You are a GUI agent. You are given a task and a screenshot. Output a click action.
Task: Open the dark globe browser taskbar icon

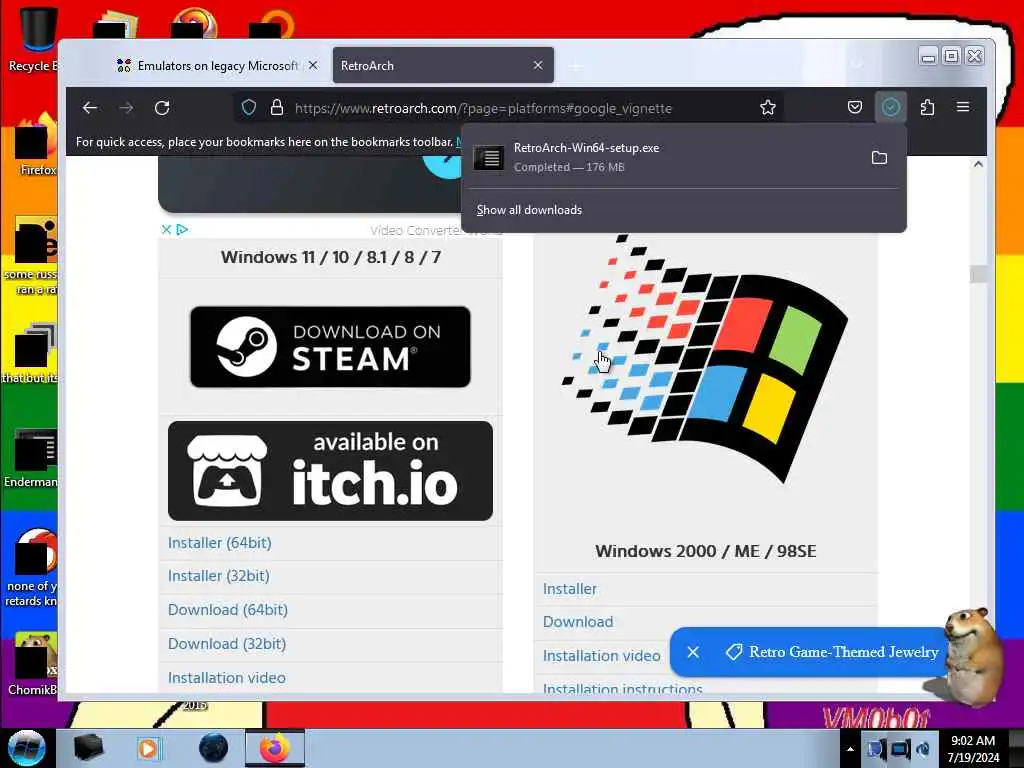(214, 748)
